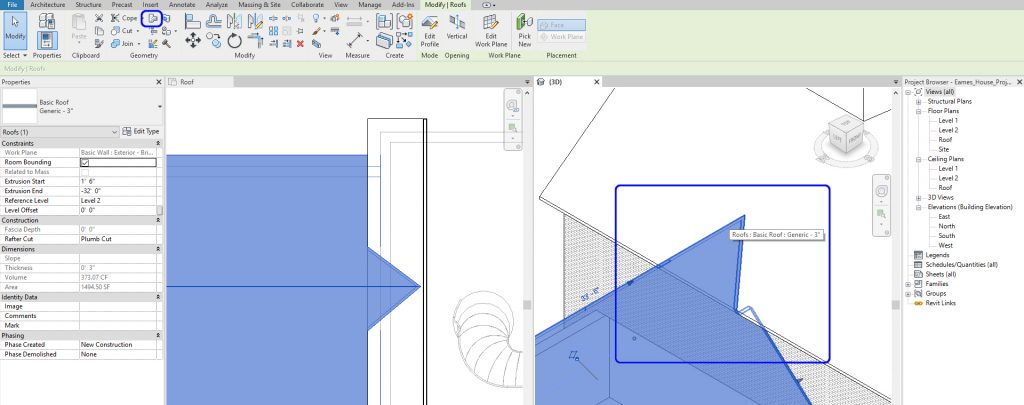Open Site under Floor Plans
This screenshot has height=405, width=1024.
click(x=943, y=150)
